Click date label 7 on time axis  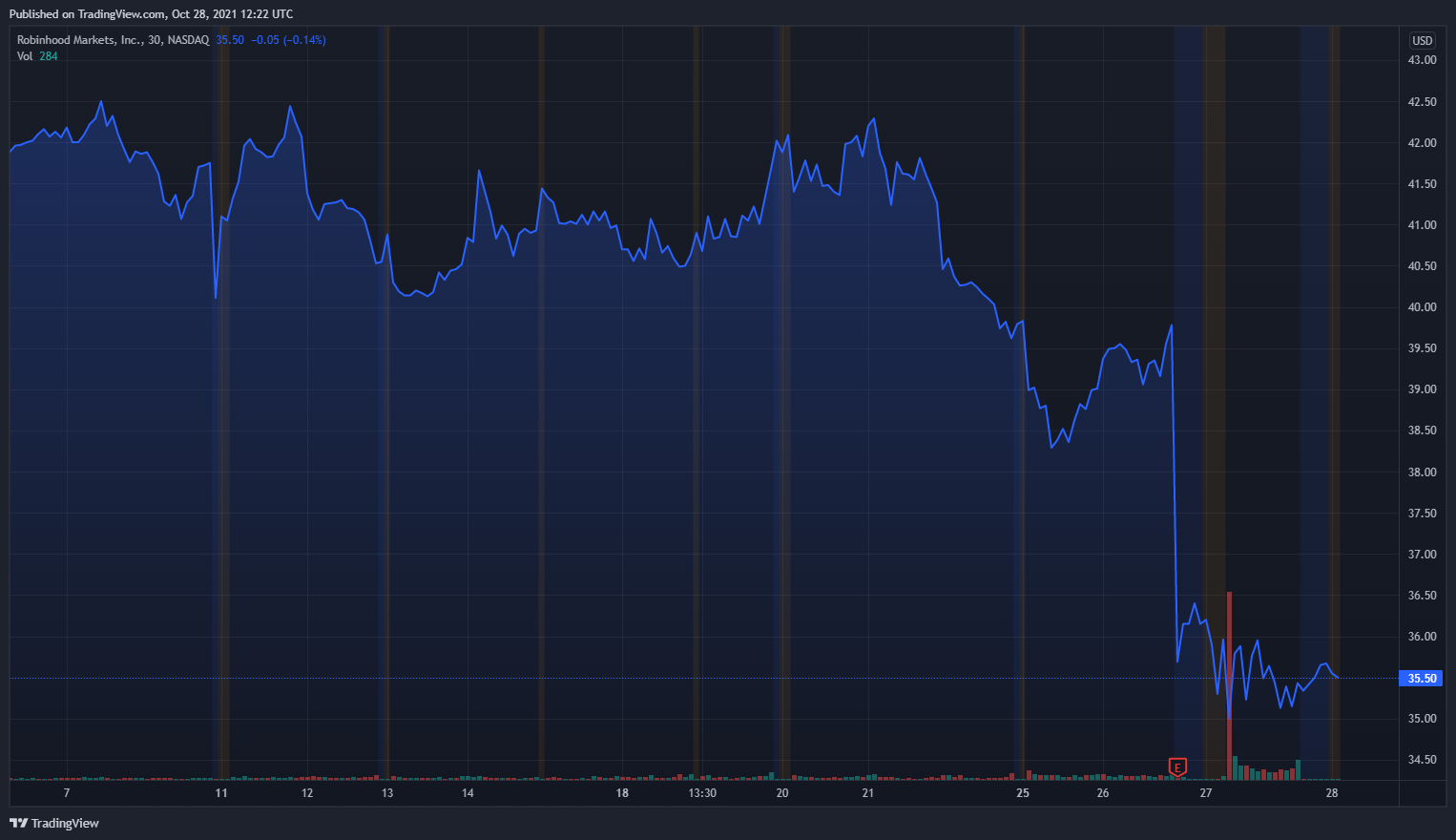coord(67,793)
